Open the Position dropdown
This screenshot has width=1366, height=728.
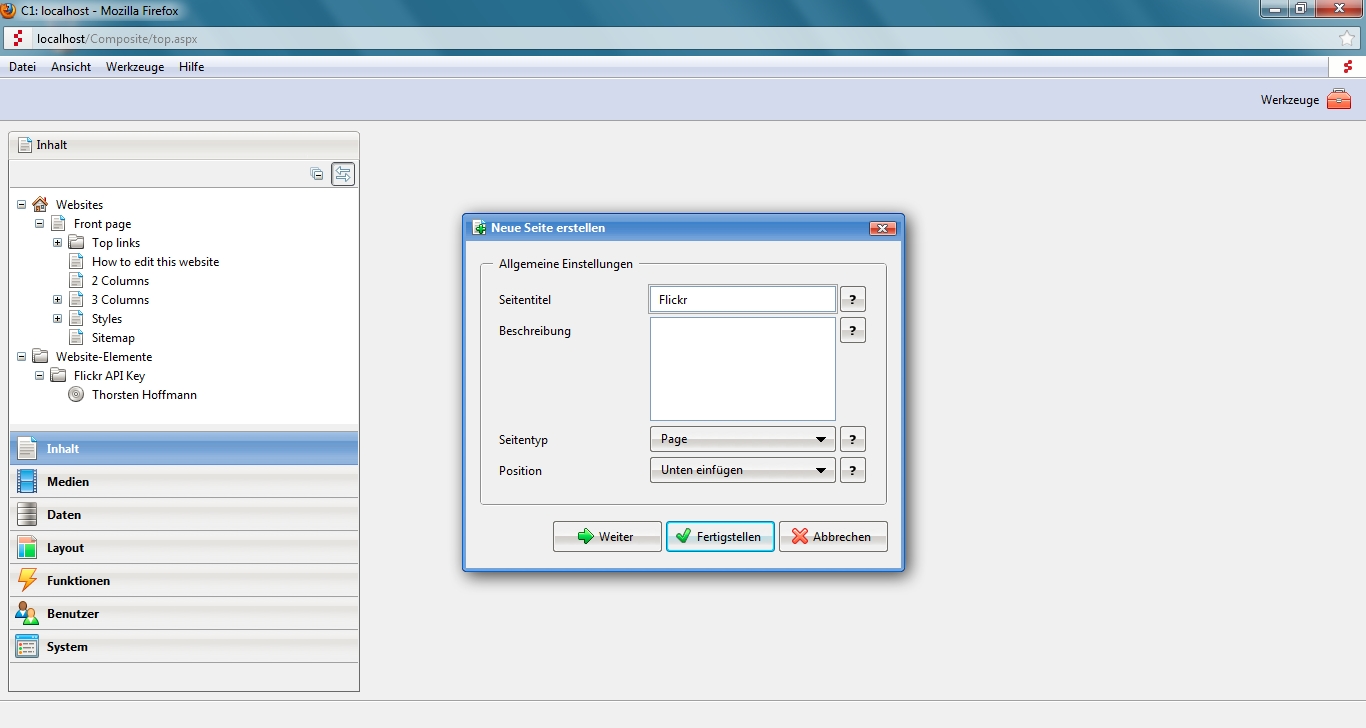(742, 470)
